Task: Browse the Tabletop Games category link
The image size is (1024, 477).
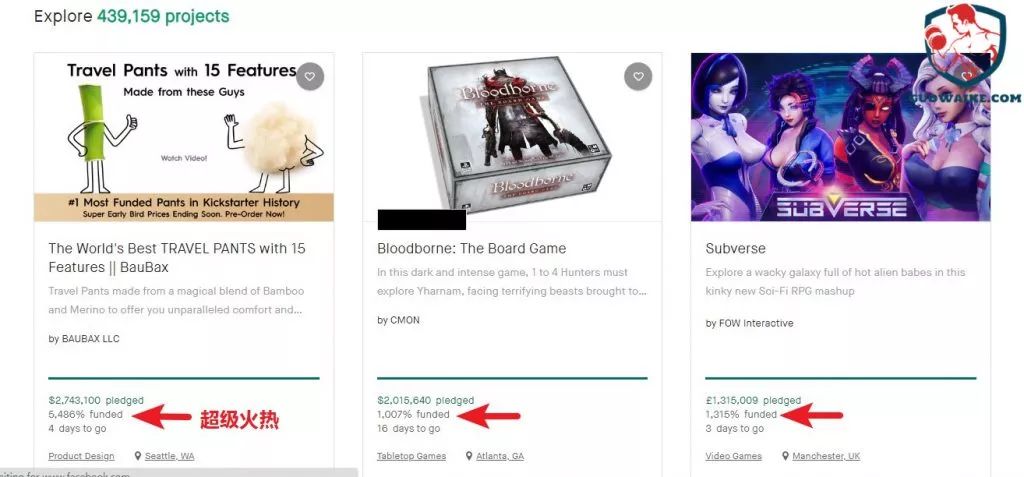Action: click(x=411, y=456)
